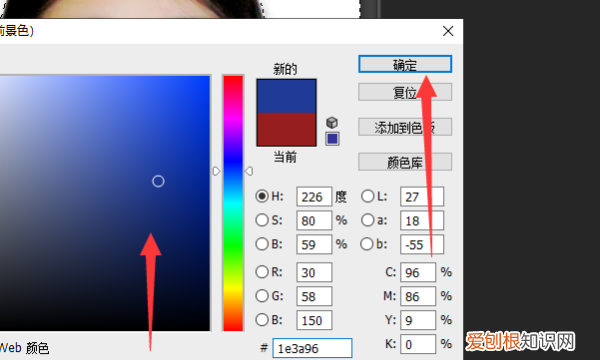This screenshot has width=600, height=360.
Task: Click the Y yellow field showing 9
Action: coord(418,320)
